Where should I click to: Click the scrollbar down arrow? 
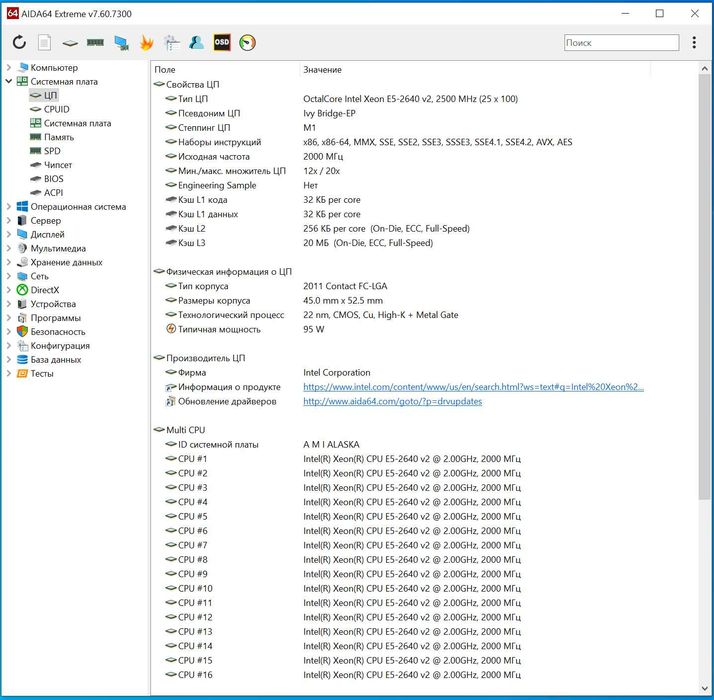(704, 689)
